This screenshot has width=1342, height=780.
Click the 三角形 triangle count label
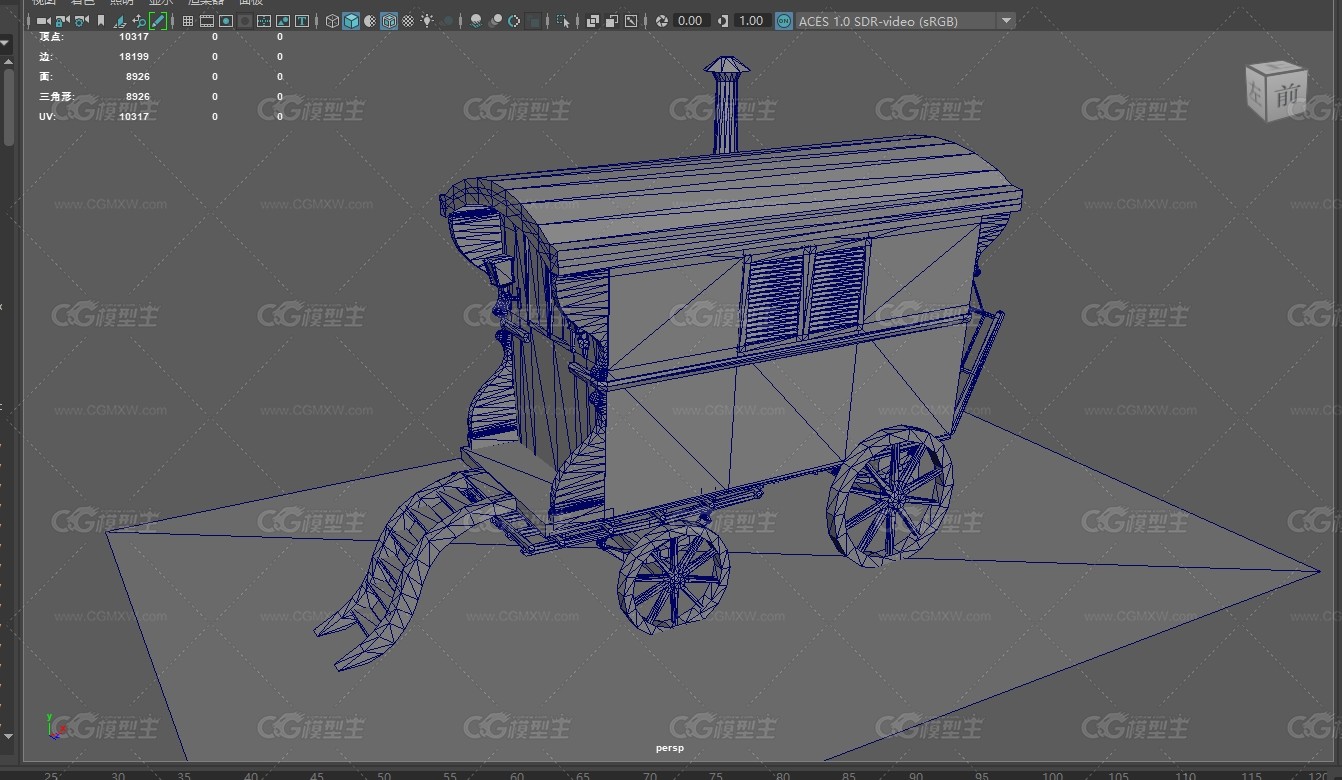[56, 97]
